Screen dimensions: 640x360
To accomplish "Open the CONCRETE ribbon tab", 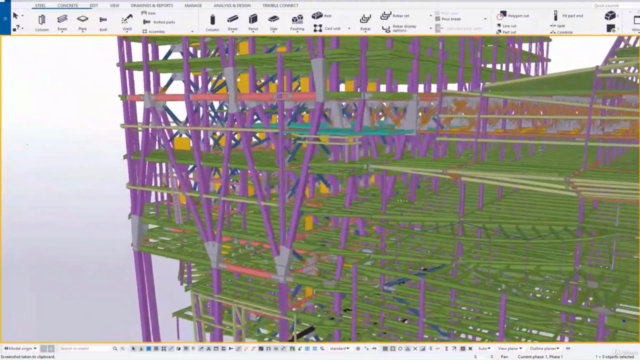I will click(67, 5).
